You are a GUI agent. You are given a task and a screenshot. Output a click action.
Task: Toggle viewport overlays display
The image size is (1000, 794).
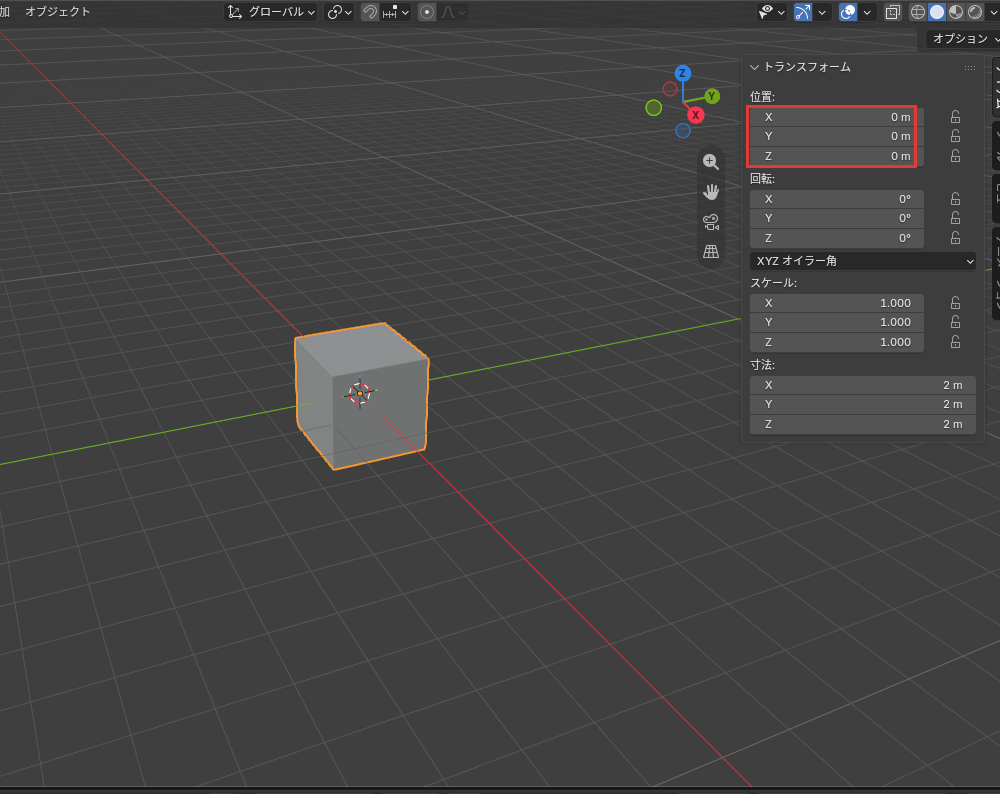coord(848,12)
